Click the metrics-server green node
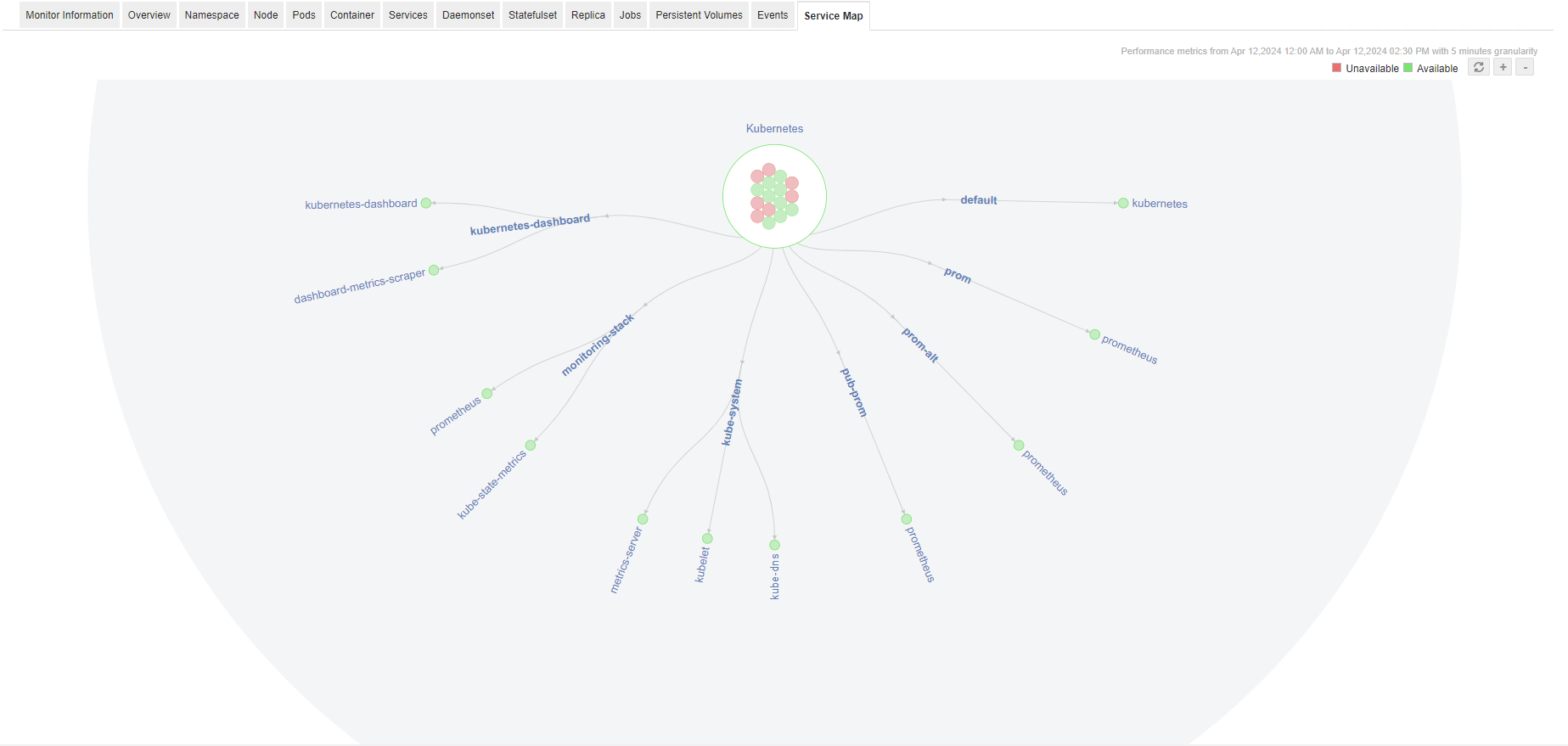The height and width of the screenshot is (746, 1568). (x=643, y=519)
